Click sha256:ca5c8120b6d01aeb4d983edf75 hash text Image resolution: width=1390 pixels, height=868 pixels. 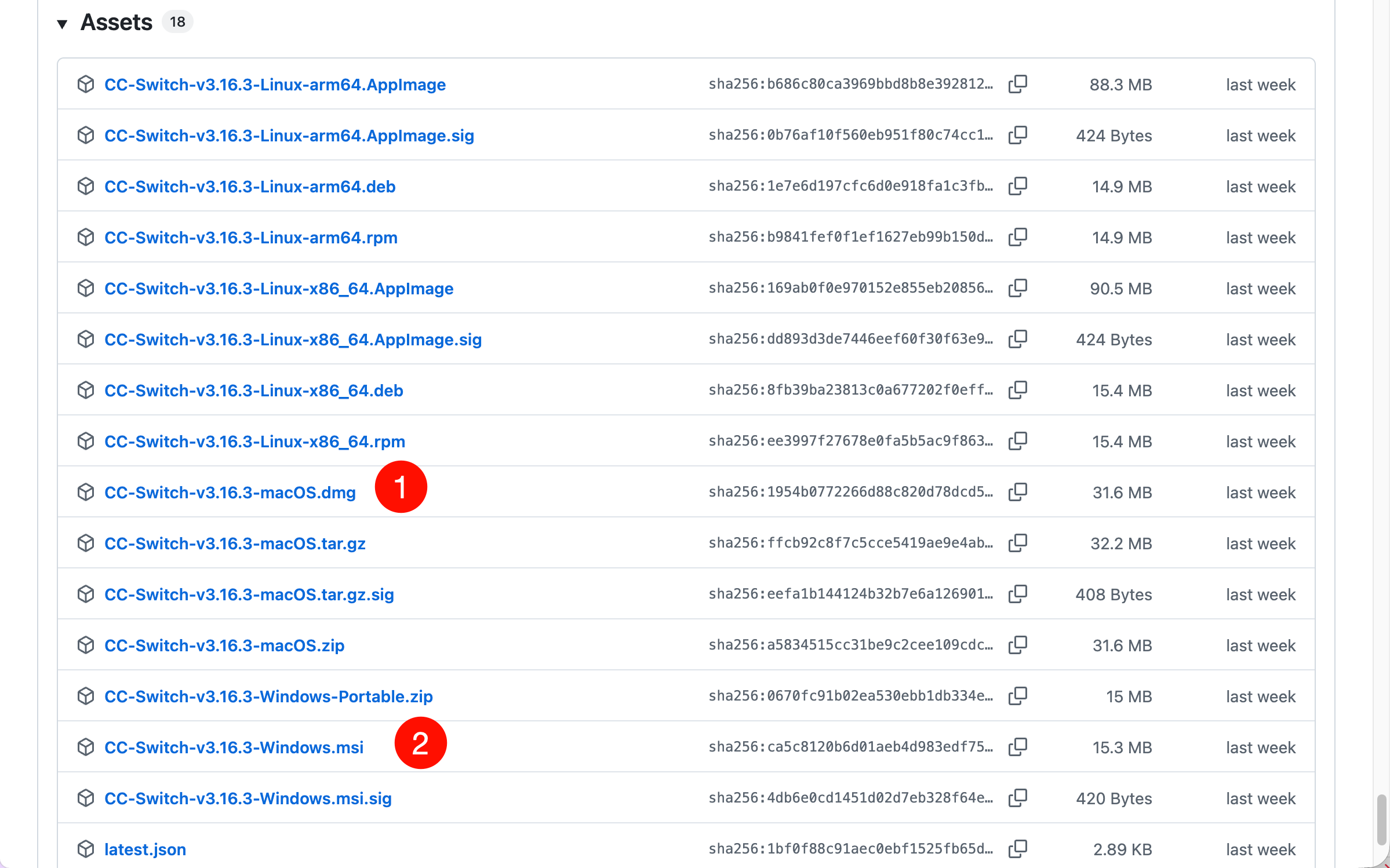[850, 747]
